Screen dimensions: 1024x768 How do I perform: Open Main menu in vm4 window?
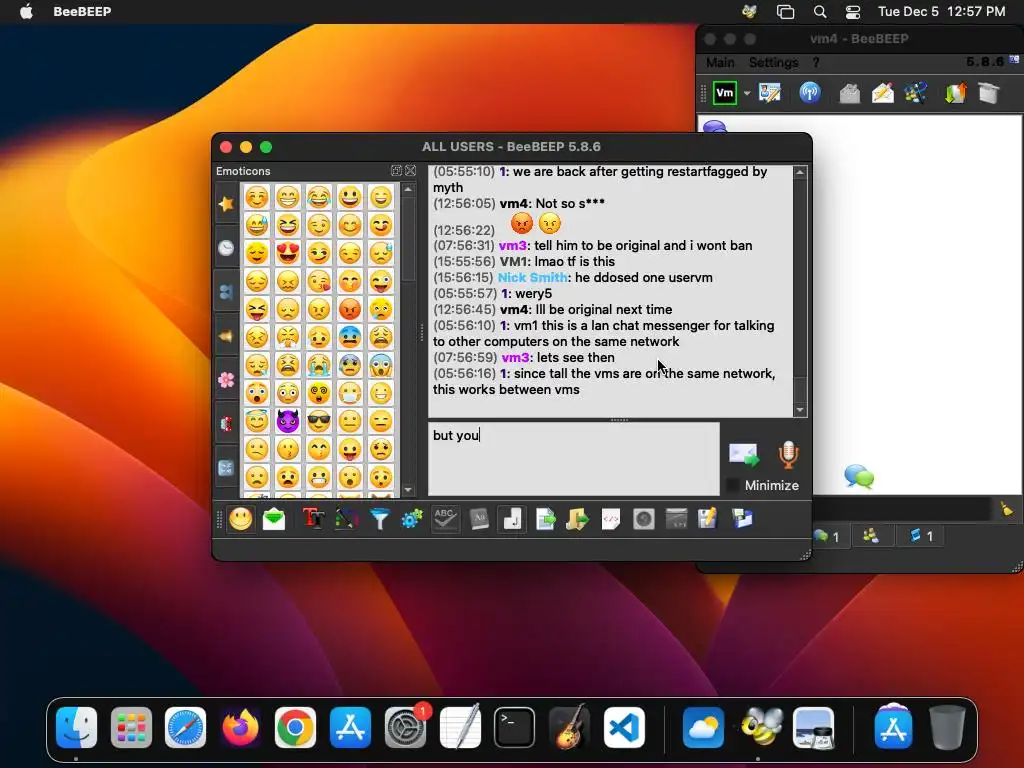click(x=720, y=63)
